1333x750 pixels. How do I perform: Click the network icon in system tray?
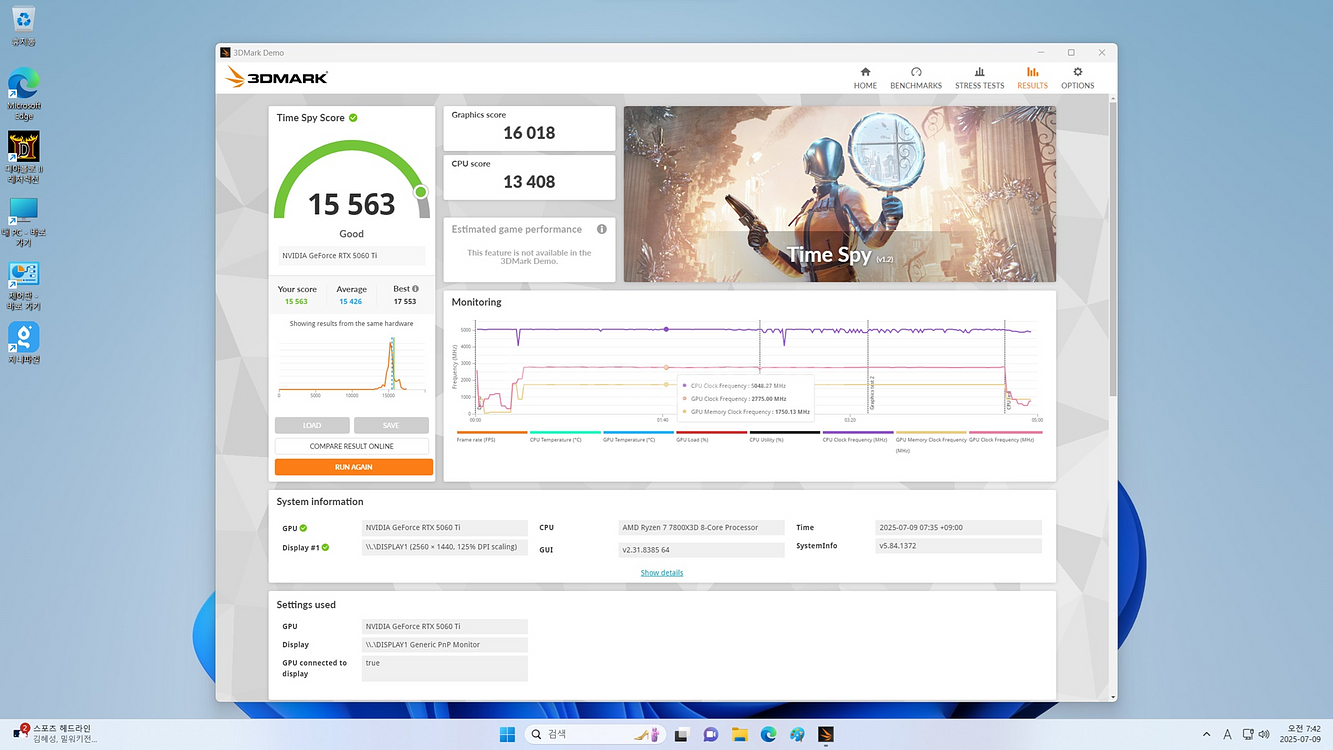(x=1247, y=735)
